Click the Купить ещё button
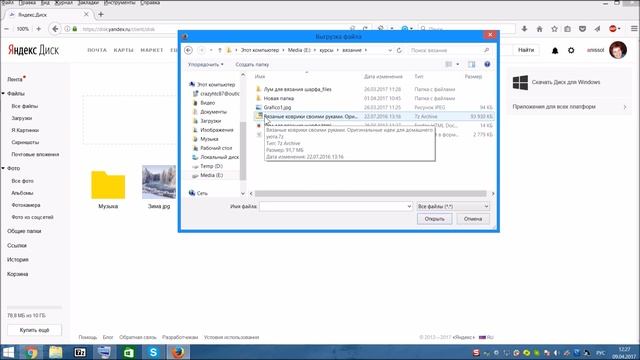 pos(34,330)
